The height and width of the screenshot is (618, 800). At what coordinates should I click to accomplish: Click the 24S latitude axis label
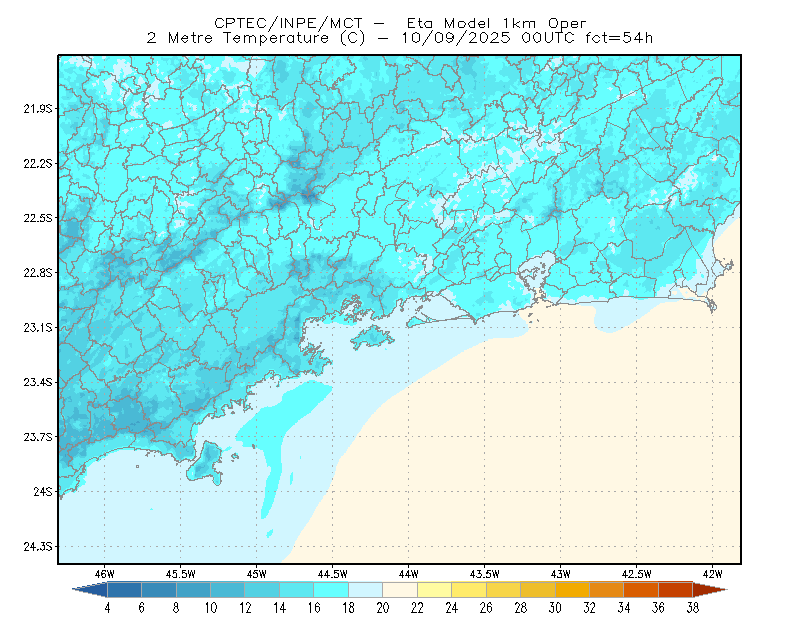pyautogui.click(x=43, y=491)
